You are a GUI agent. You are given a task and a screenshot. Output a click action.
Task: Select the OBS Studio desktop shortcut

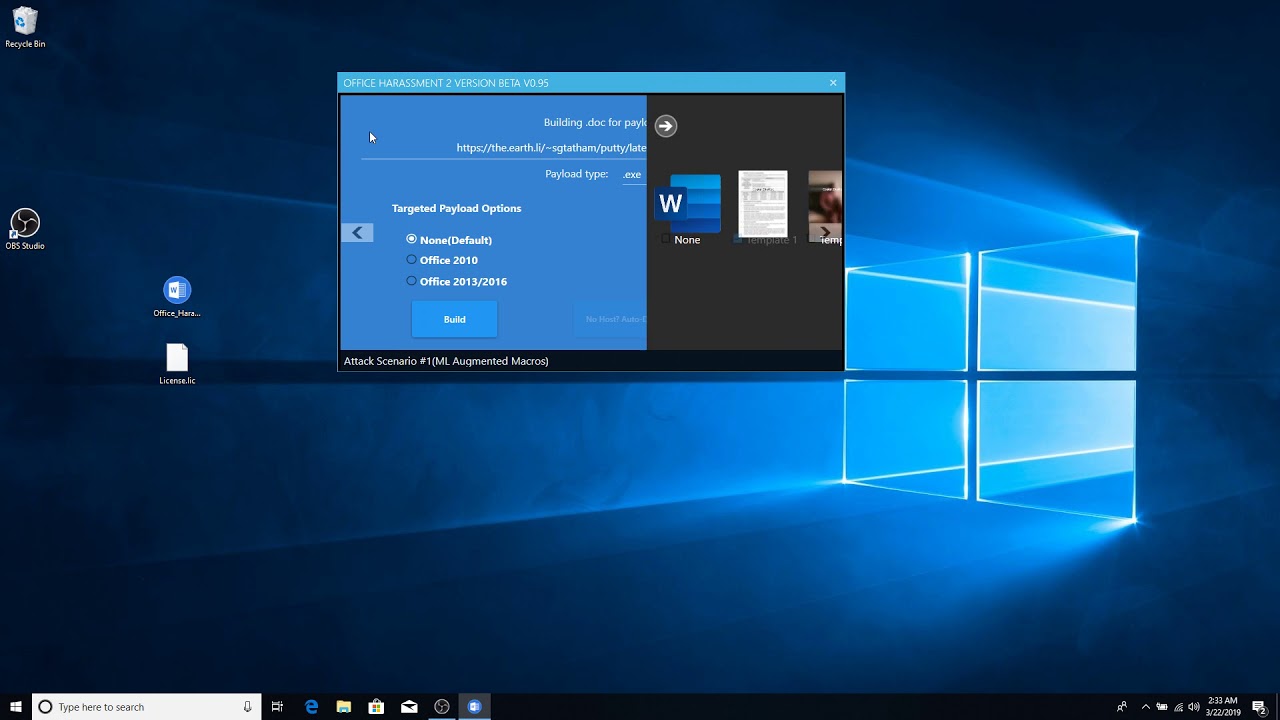(25, 229)
